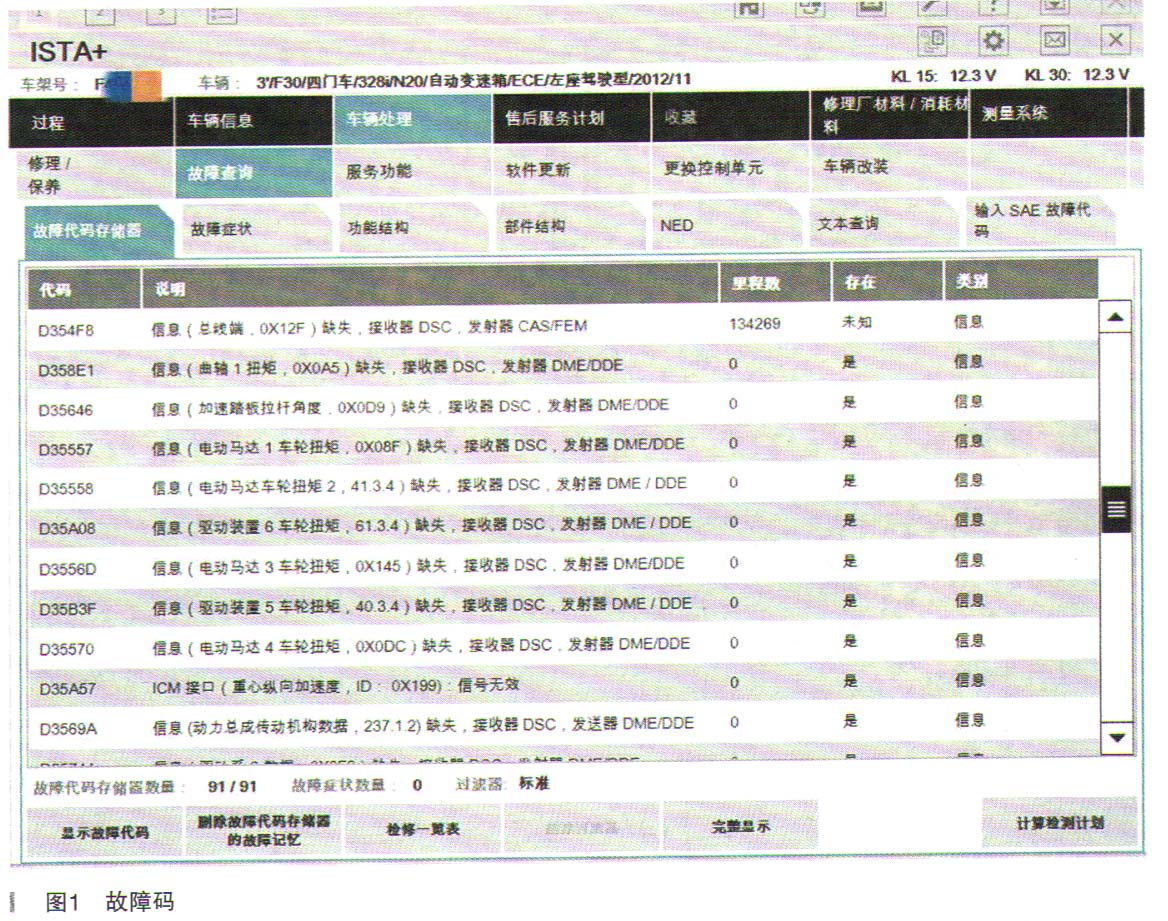1168x921 pixels.
Task: Open the 检修一览表 button
Action: 422,828
